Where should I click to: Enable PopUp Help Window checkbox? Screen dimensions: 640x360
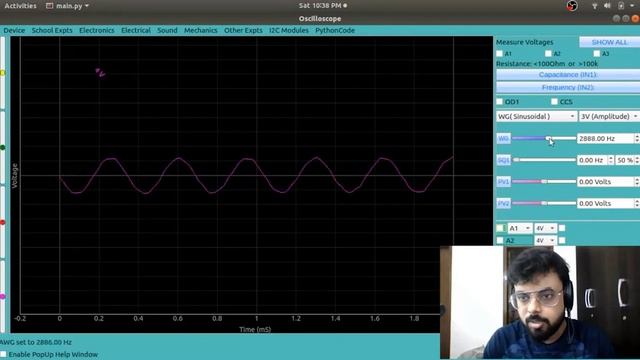click(3, 354)
